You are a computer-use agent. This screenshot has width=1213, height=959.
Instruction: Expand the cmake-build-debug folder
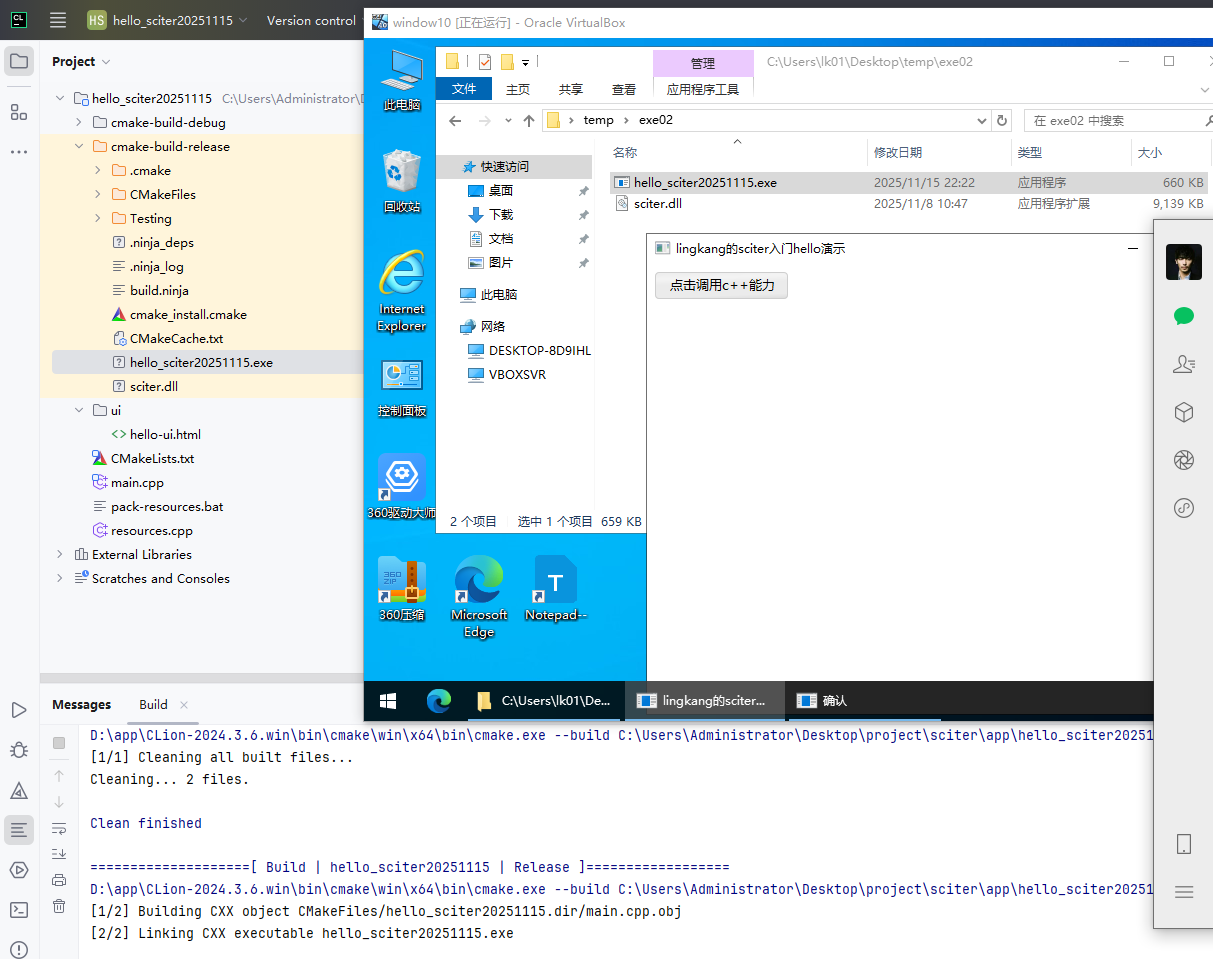tap(79, 123)
